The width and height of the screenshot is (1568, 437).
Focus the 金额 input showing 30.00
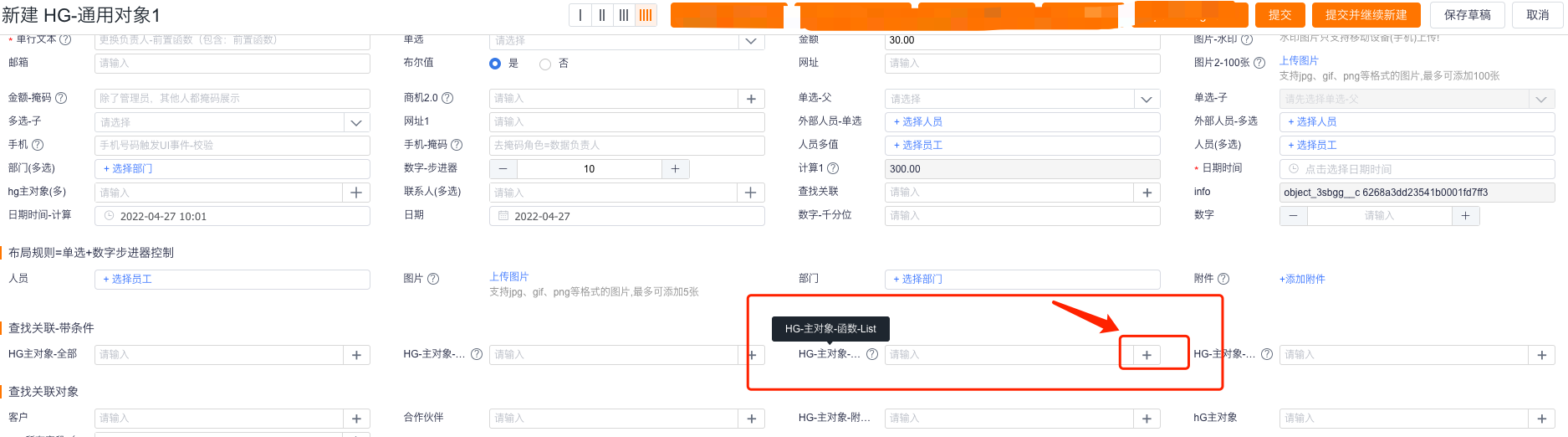click(1023, 41)
